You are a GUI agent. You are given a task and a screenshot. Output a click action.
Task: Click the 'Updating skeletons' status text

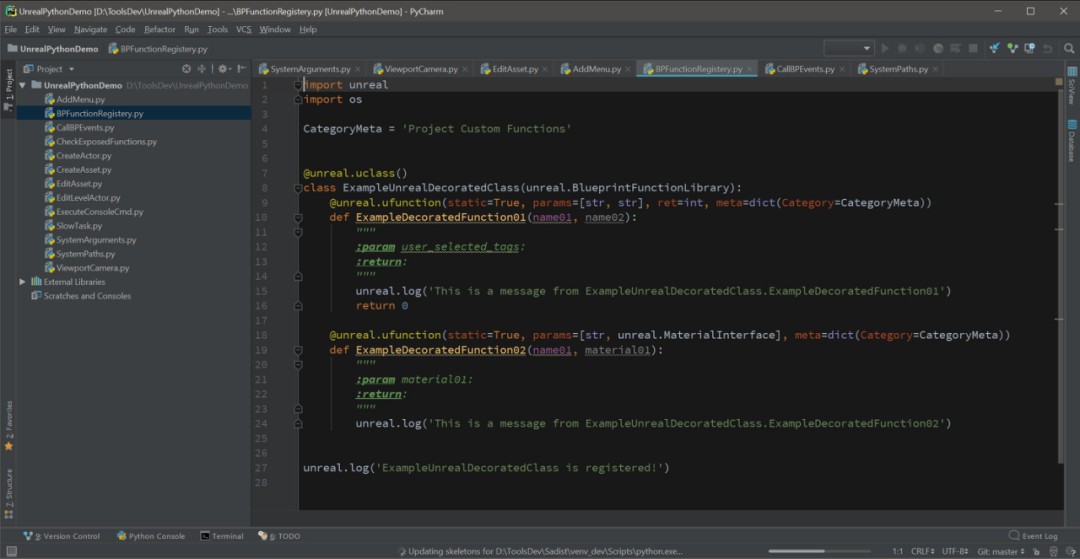pos(547,552)
